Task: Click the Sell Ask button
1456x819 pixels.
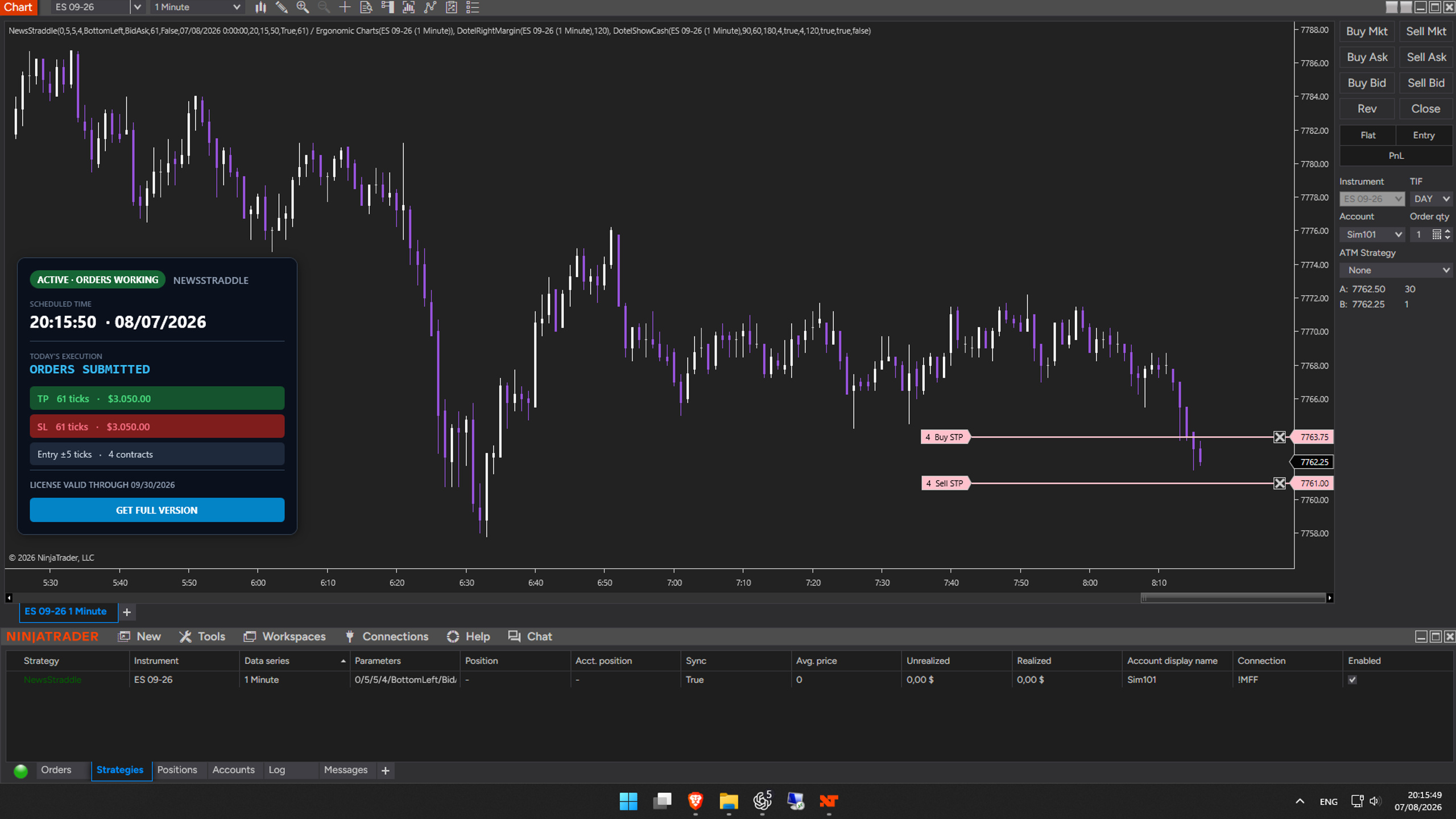Action: [1426, 57]
